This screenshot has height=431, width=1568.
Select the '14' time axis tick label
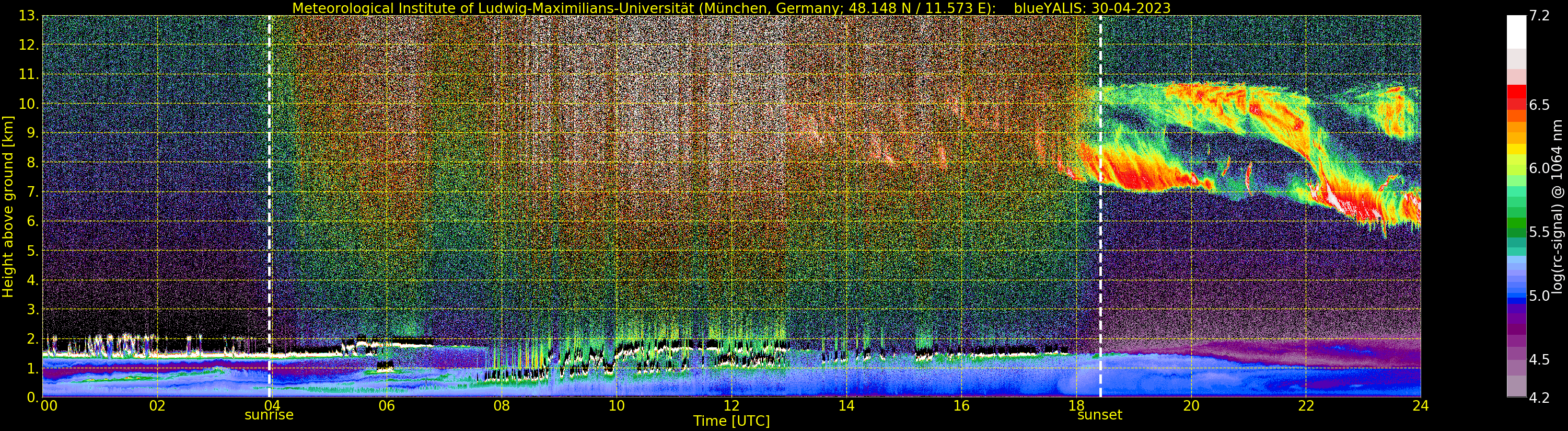pyautogui.click(x=846, y=406)
